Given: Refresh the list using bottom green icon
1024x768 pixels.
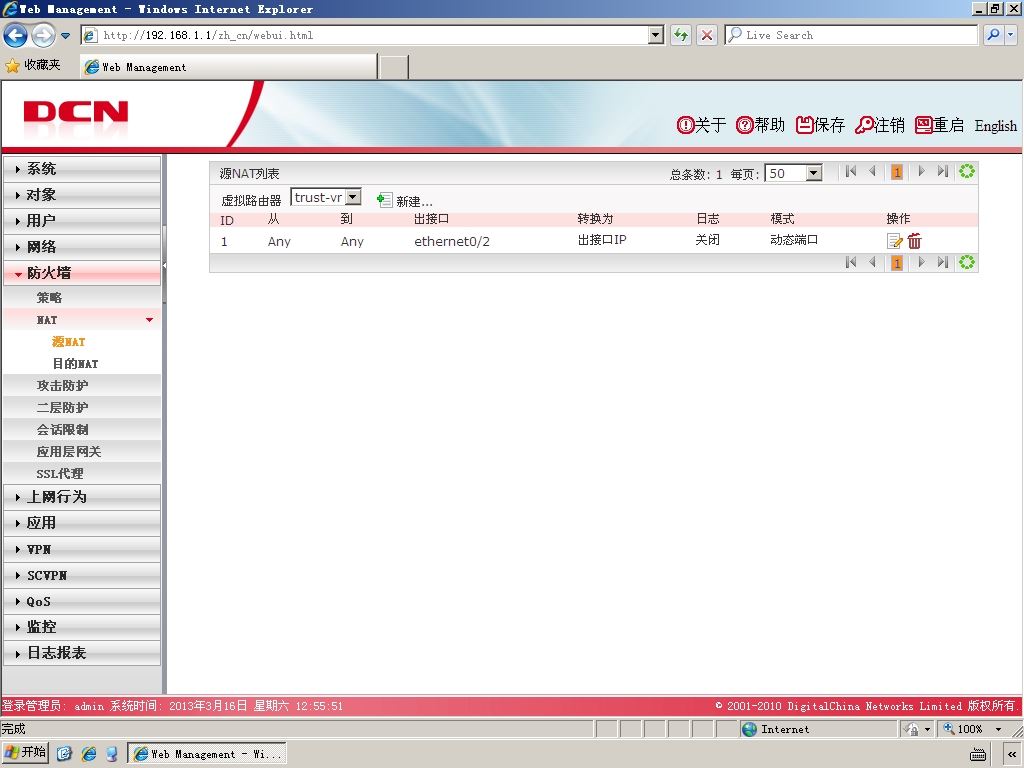Looking at the screenshot, I should pyautogui.click(x=967, y=262).
